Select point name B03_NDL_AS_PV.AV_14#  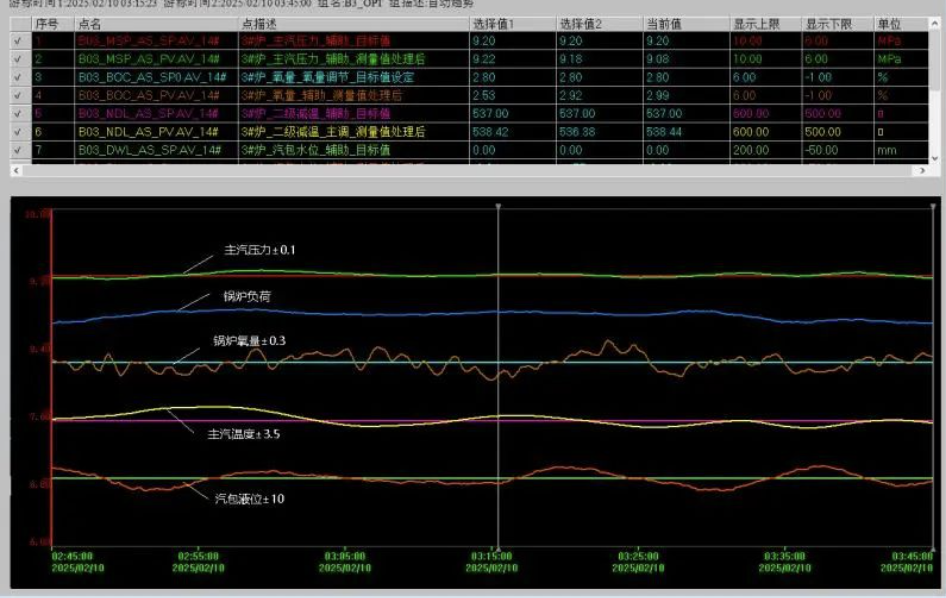pyautogui.click(x=148, y=132)
